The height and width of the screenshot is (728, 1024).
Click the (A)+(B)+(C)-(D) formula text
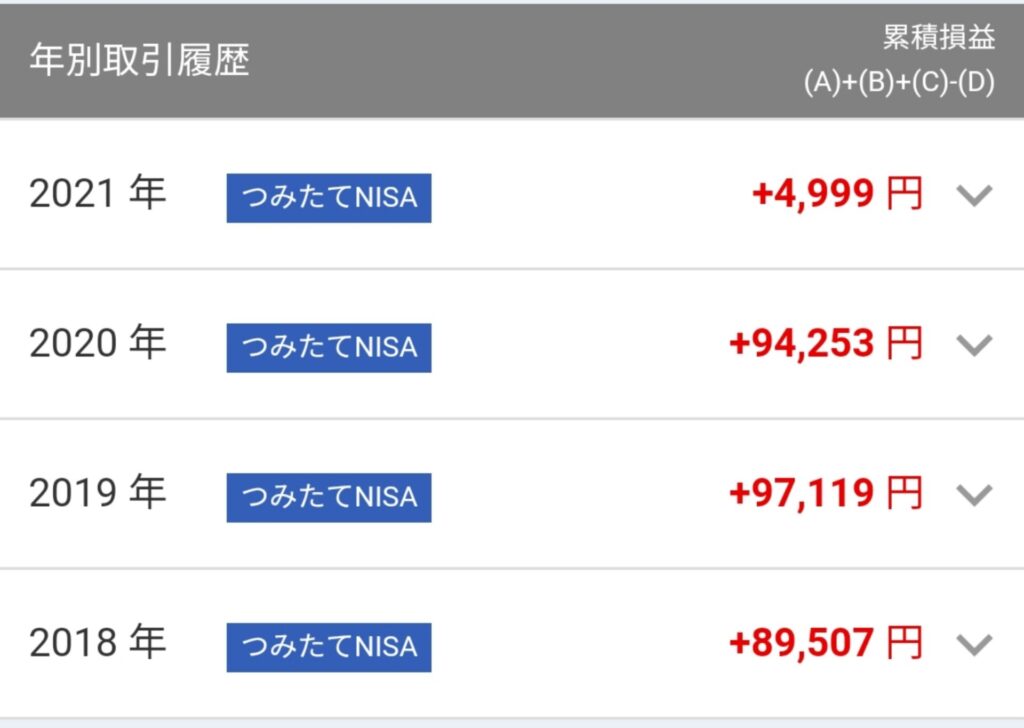tap(899, 82)
